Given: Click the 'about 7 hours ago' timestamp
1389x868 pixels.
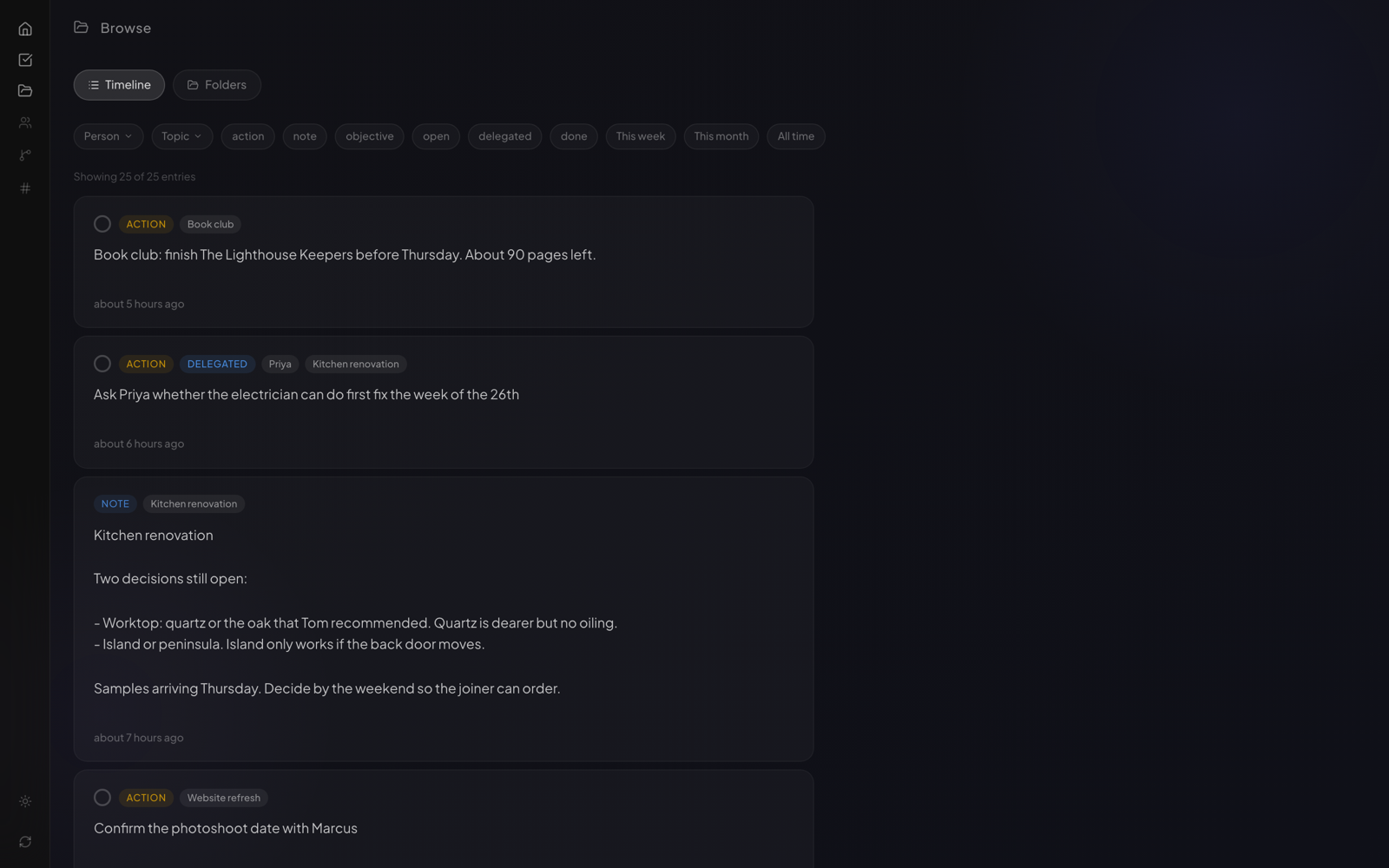Looking at the screenshot, I should 139,738.
